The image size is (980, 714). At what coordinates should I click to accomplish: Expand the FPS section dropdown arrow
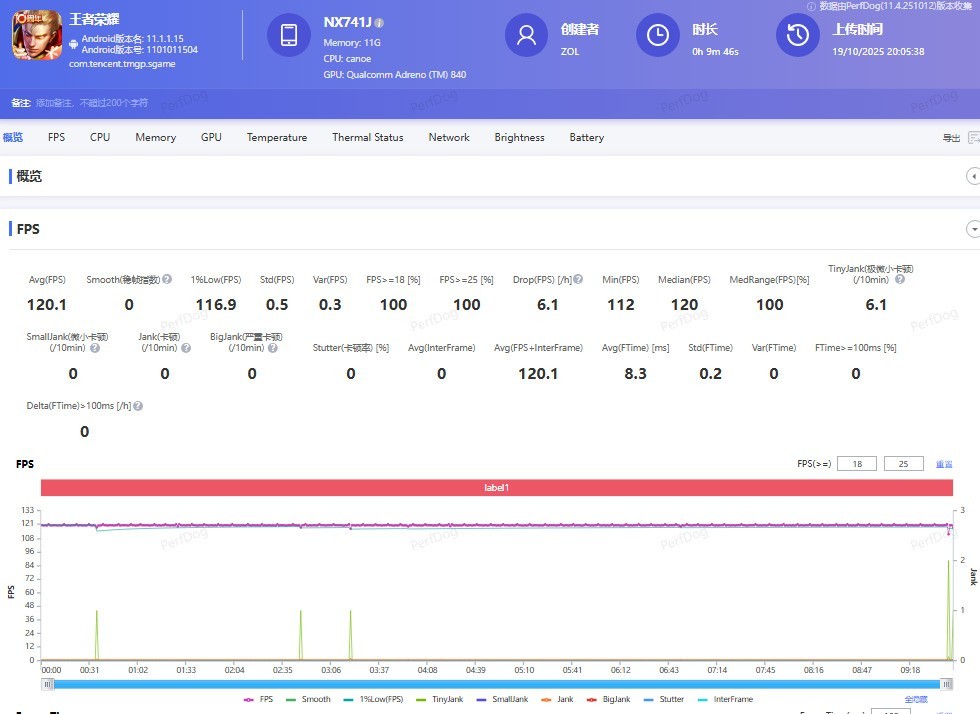pos(972,229)
